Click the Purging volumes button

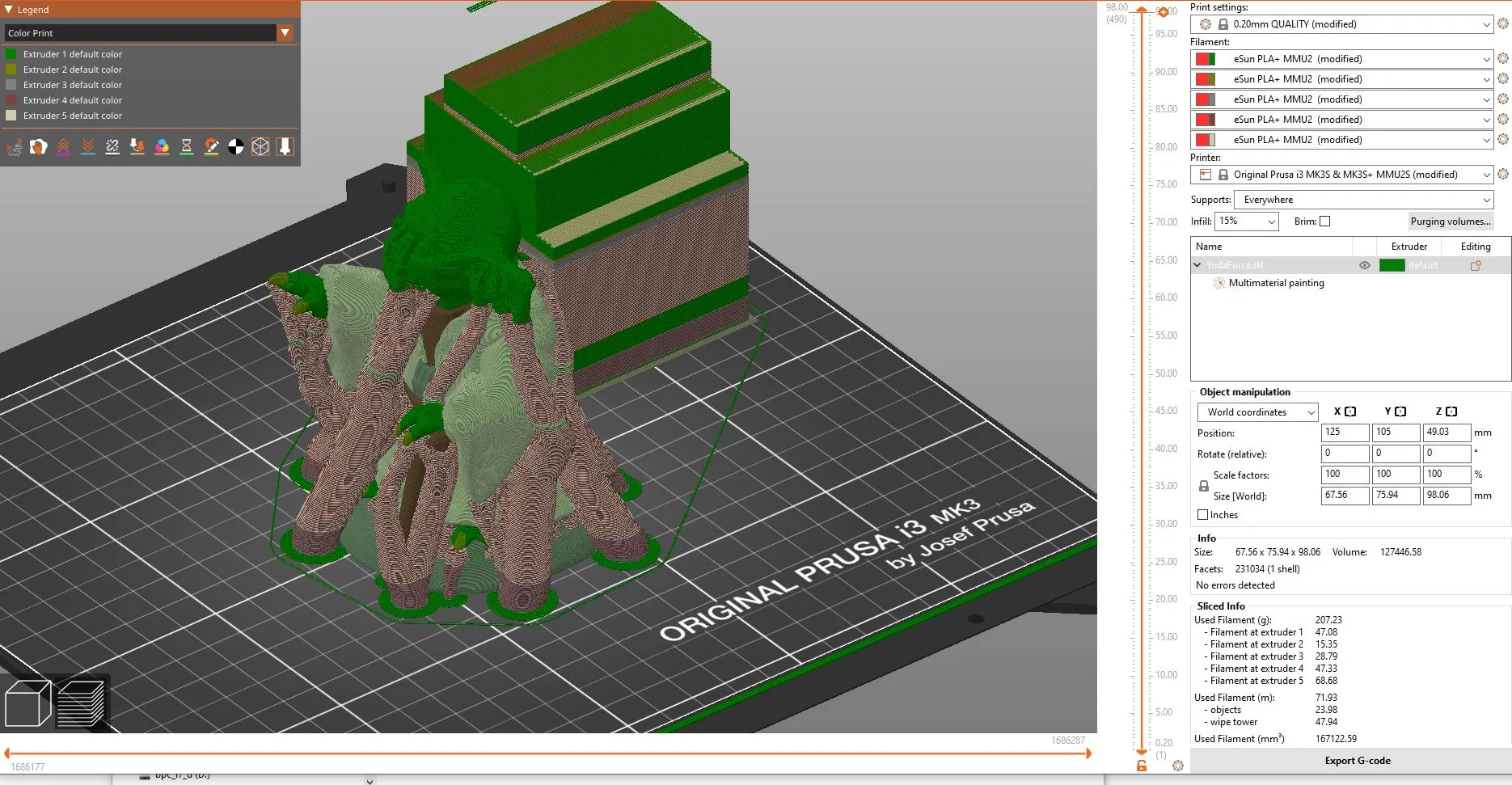1451,222
